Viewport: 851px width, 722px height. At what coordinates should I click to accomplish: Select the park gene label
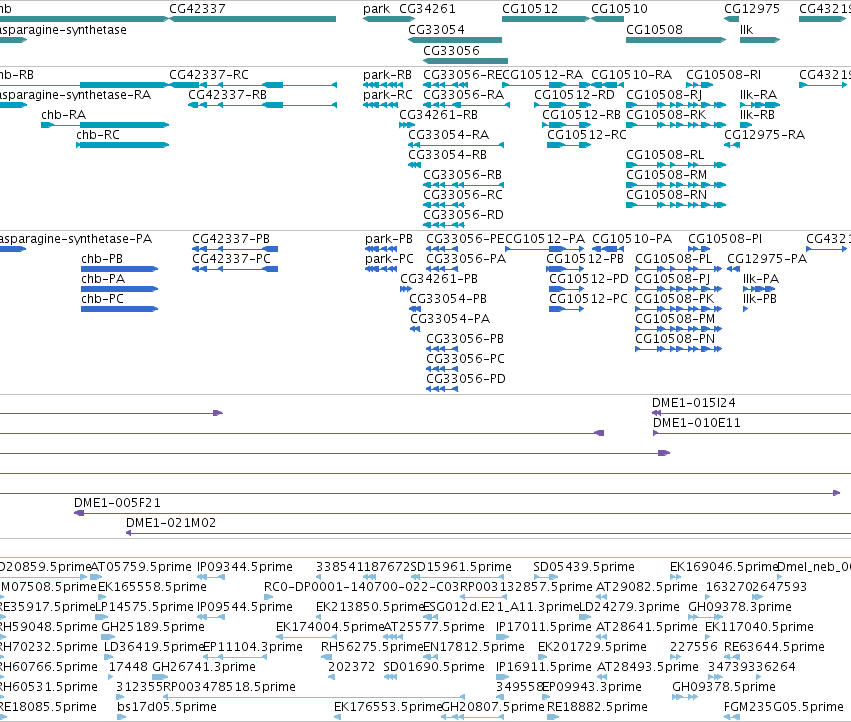377,9
